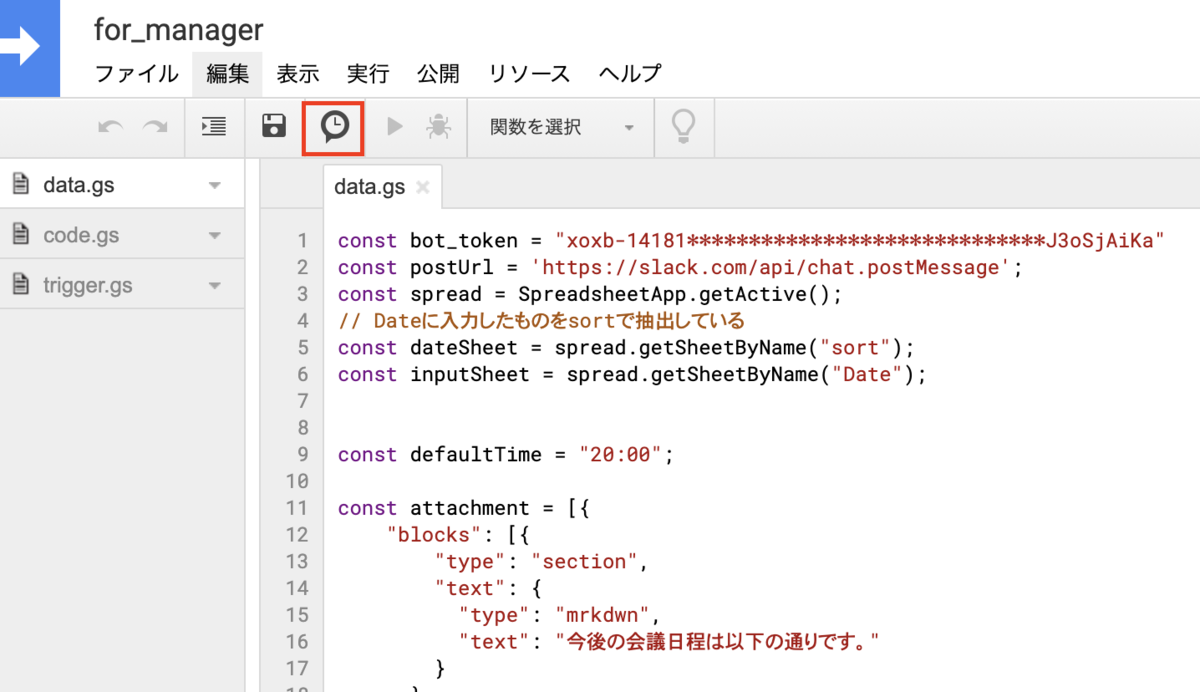Run the selected function with play icon
The height and width of the screenshot is (692, 1200).
[x=394, y=125]
